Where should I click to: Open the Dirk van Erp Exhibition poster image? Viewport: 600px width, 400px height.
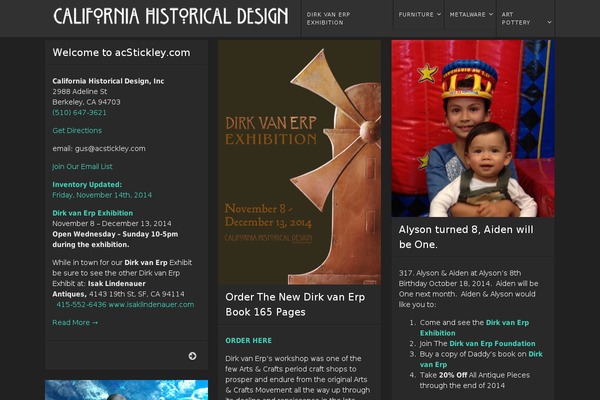299,162
